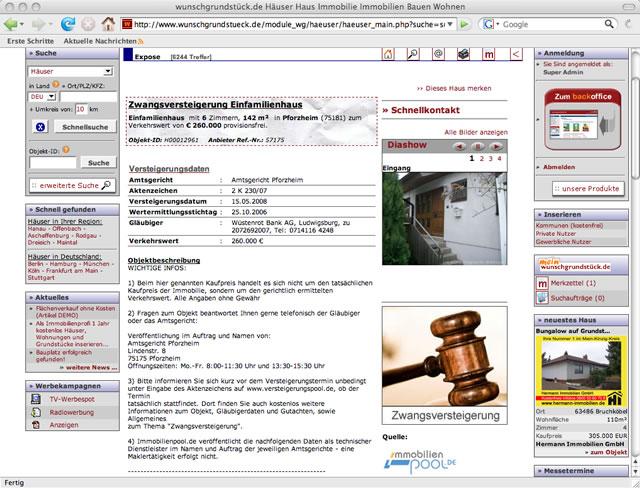Click the Bungalow house thumbnail
Viewport: 640px width, 488px height.
(x=579, y=371)
